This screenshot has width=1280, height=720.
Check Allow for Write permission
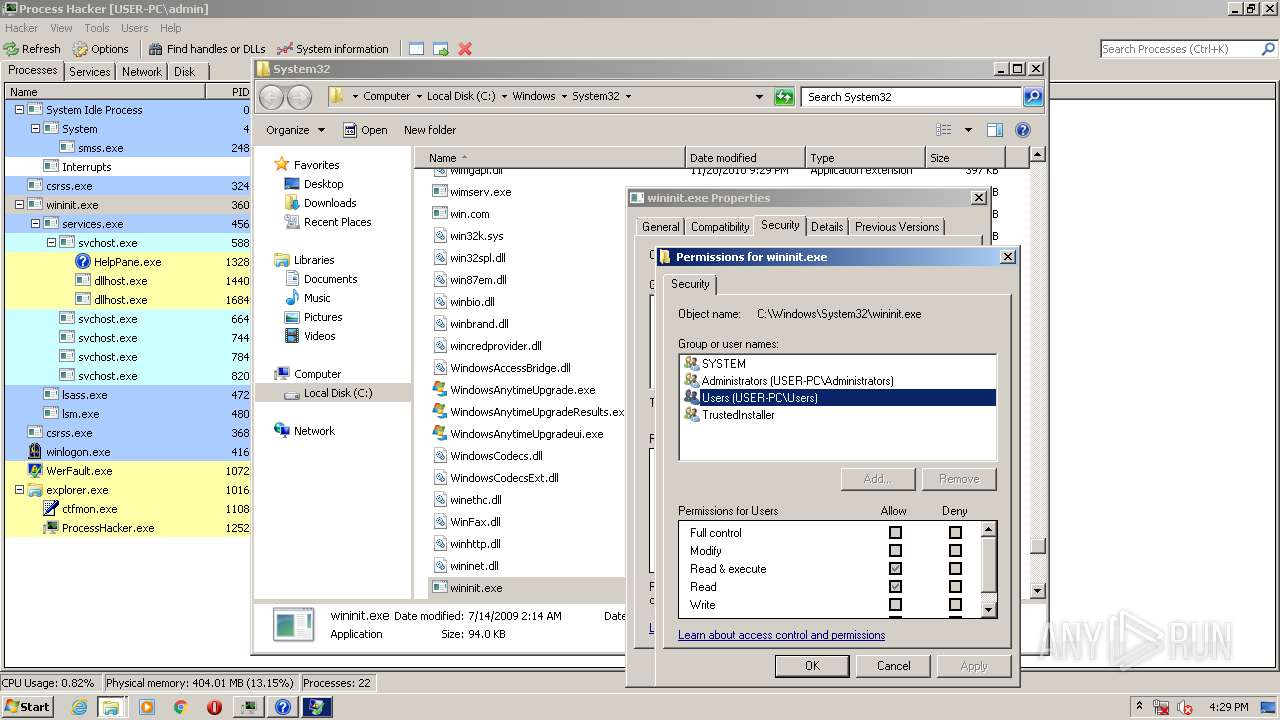(895, 605)
